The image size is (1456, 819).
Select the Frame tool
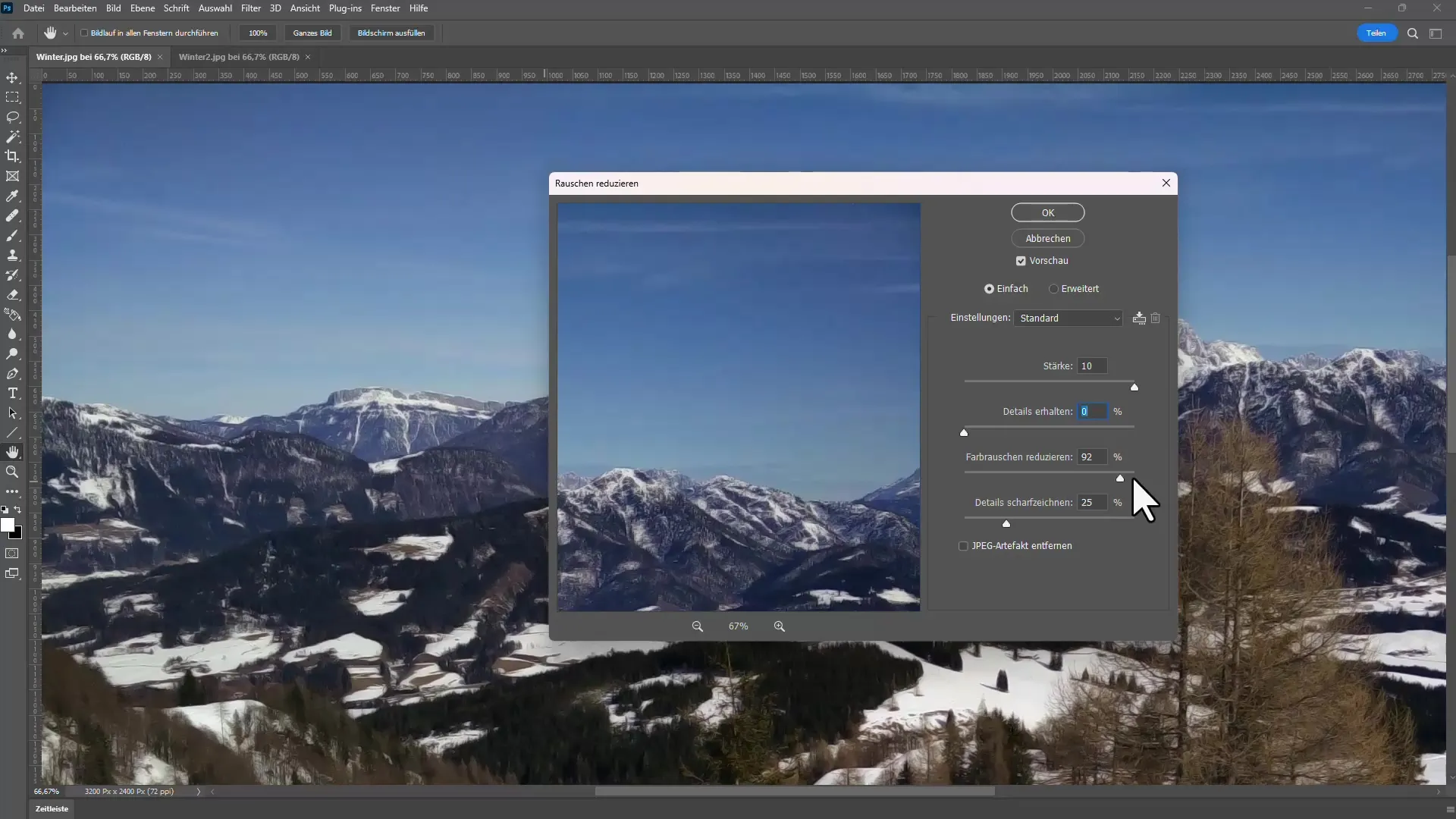pos(13,176)
